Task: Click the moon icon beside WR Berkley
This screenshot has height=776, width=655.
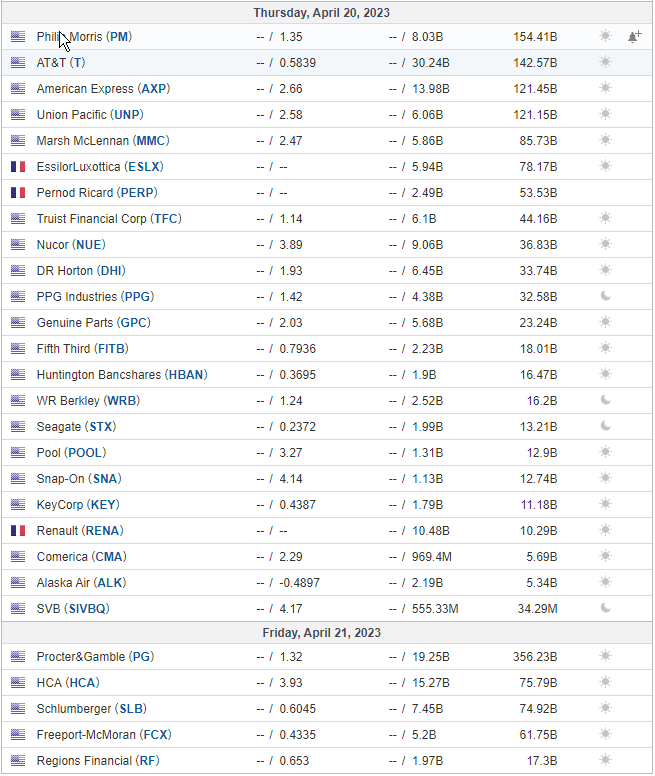Action: (x=606, y=400)
